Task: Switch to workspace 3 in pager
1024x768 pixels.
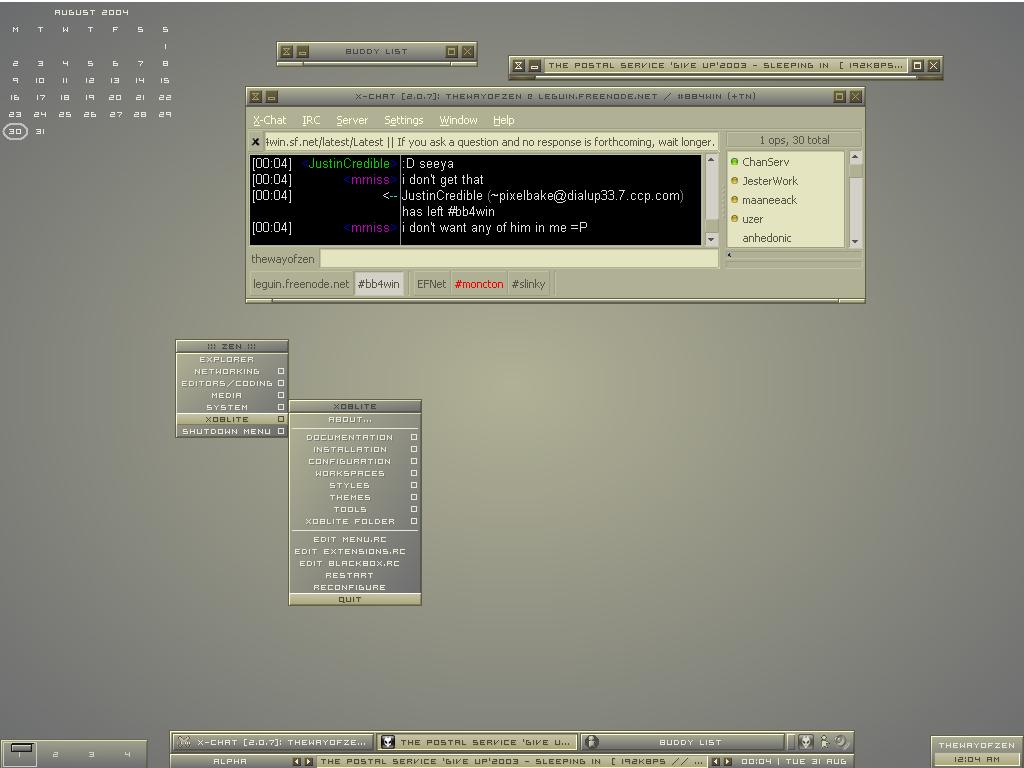Action: click(91, 754)
